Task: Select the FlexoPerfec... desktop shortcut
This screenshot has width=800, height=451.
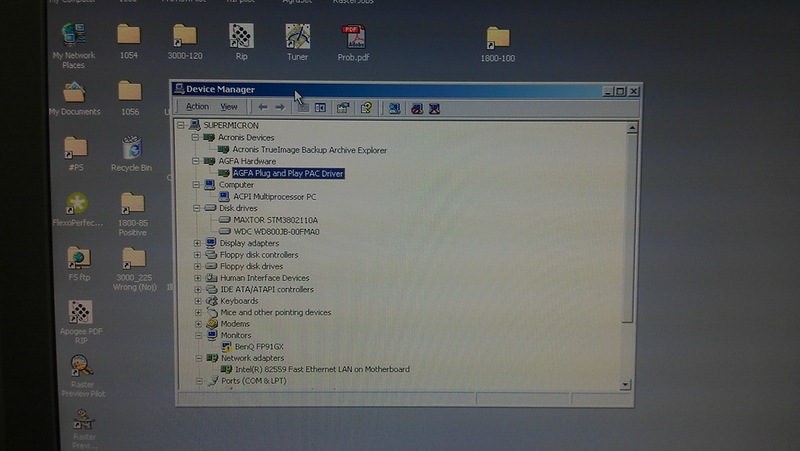Action: point(78,210)
